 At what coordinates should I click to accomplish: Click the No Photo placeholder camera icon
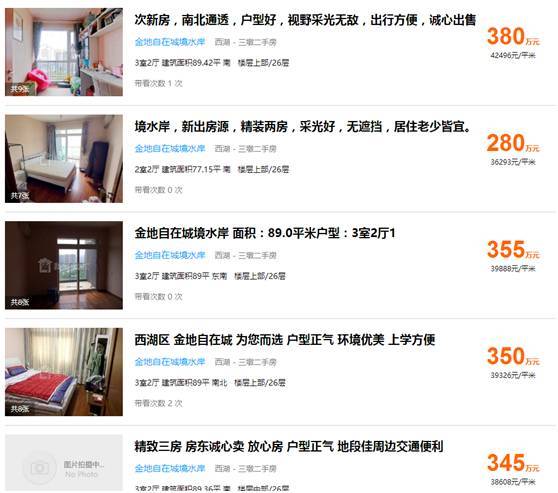[x=39, y=467]
